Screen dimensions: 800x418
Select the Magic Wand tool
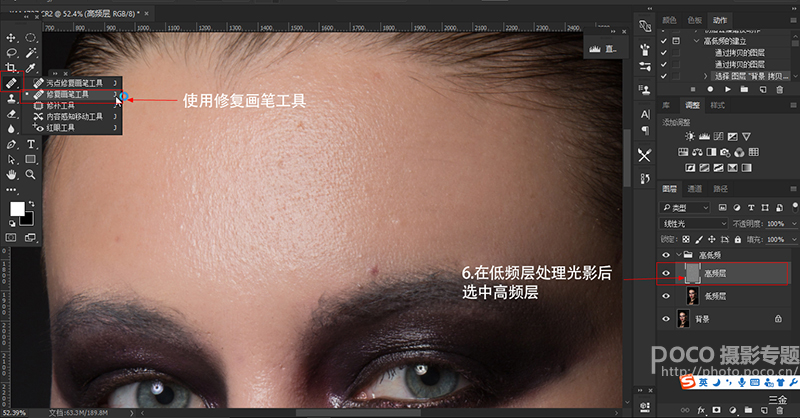pyautogui.click(x=31, y=53)
